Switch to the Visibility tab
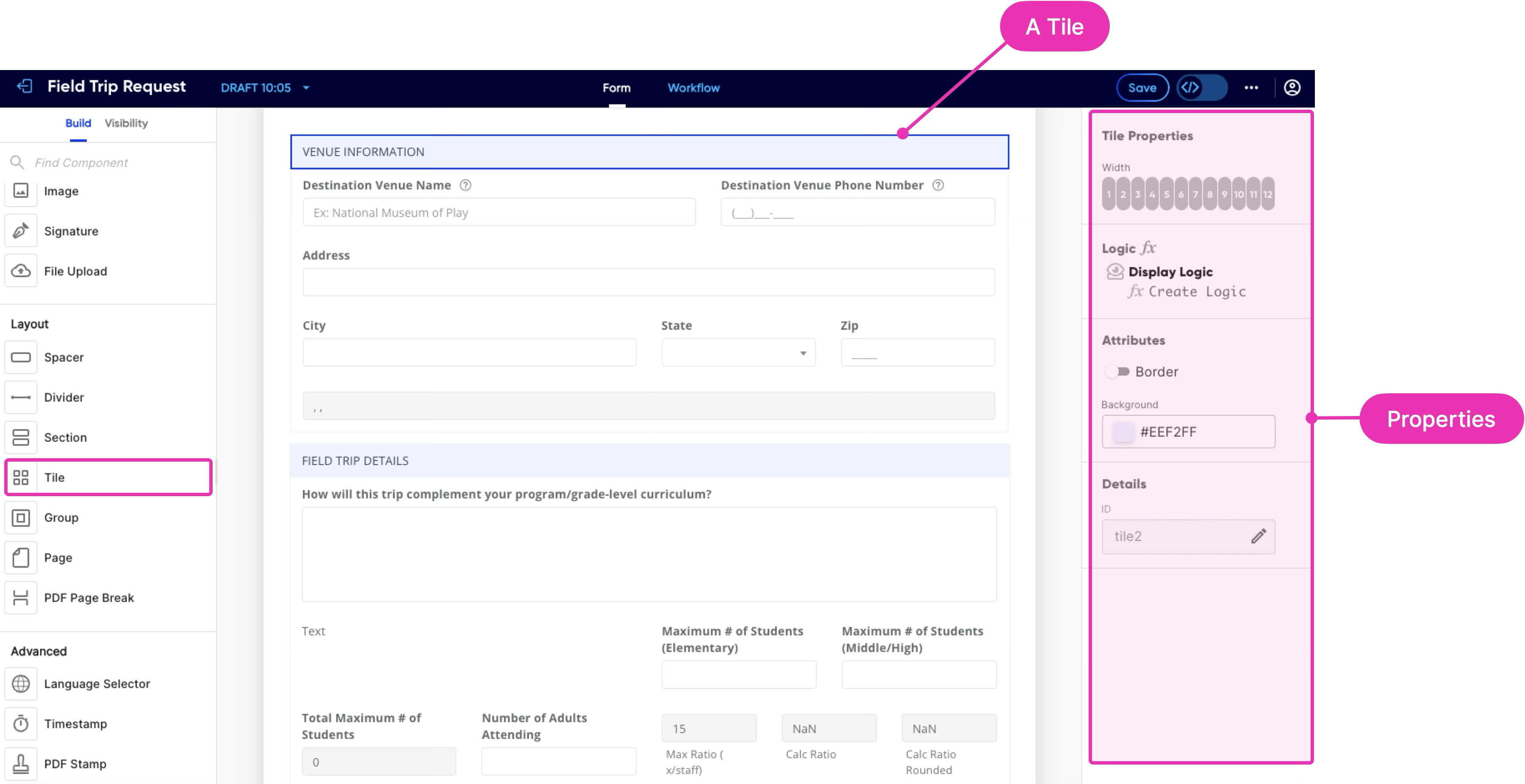Screen dimensions: 1525x784 coord(126,123)
